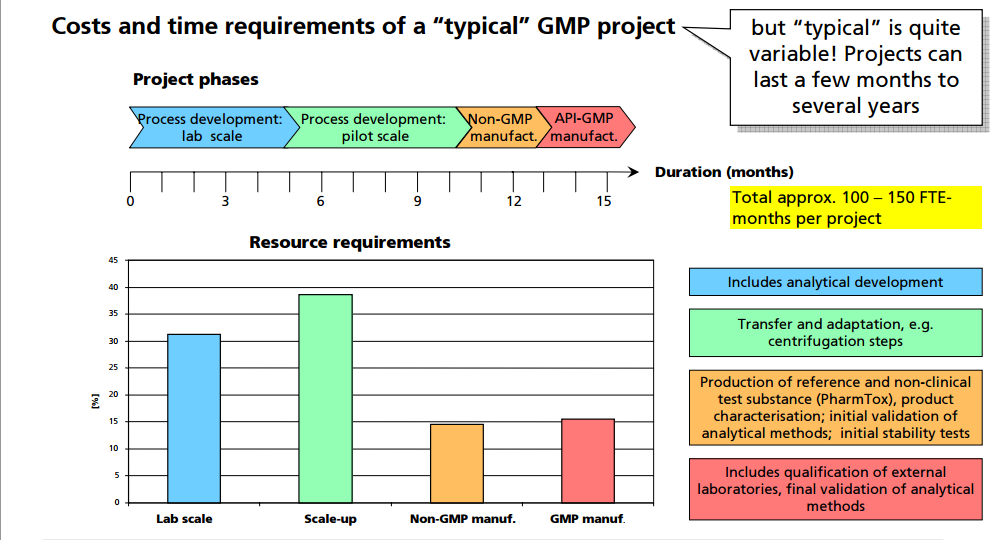Click the yellow 'Total approx. 100 – 150 FTE-months' box
The image size is (1005, 540).
[x=856, y=208]
